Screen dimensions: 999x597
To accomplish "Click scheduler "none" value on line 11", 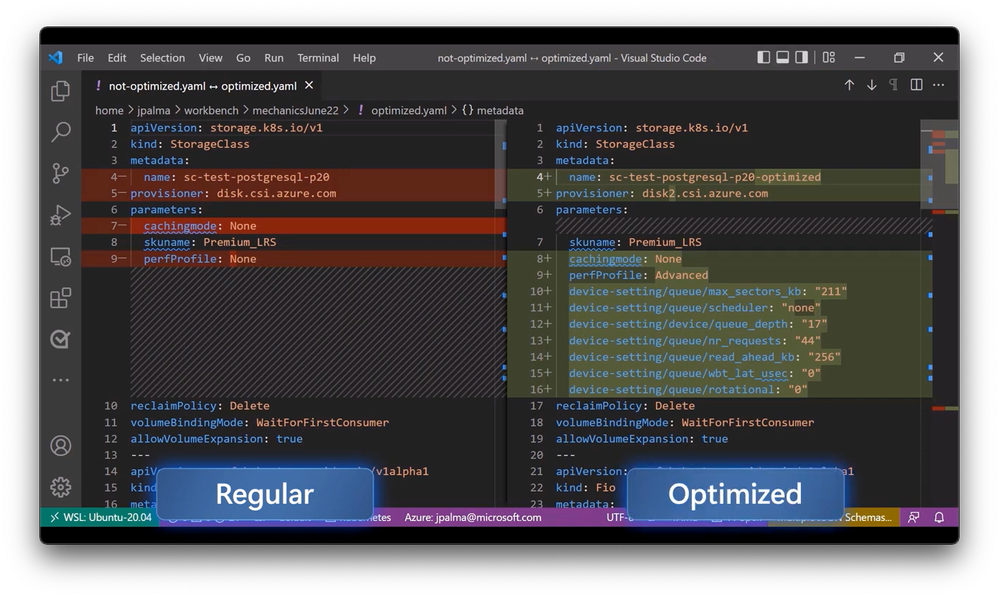I will coord(801,308).
